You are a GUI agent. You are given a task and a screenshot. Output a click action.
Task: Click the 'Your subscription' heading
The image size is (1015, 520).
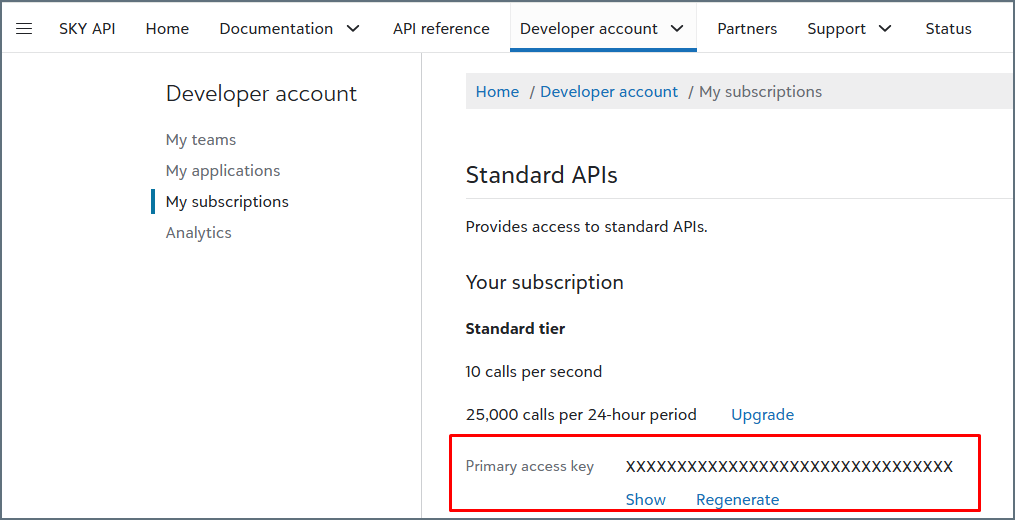[544, 282]
